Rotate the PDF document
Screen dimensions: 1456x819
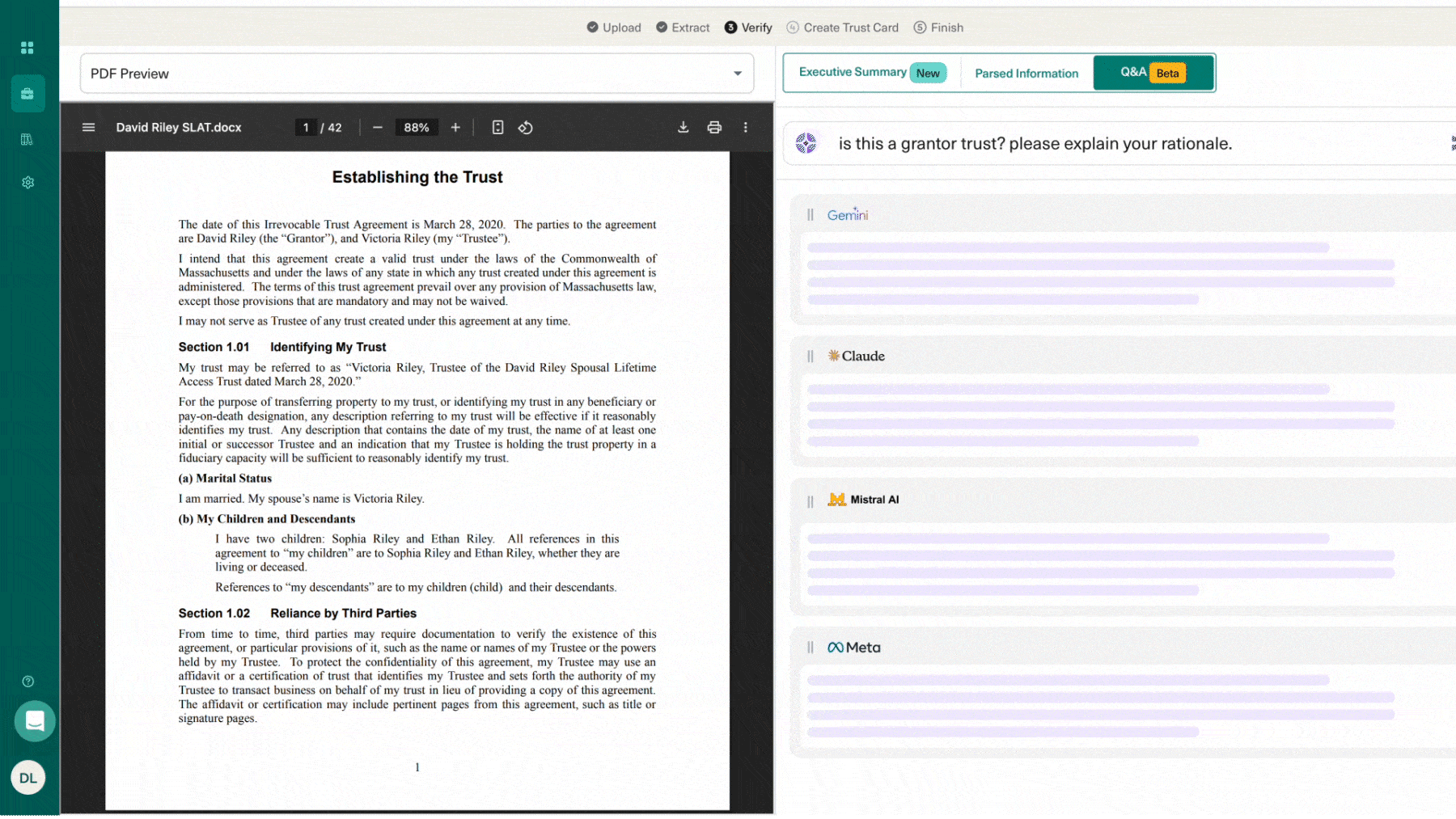pos(526,128)
